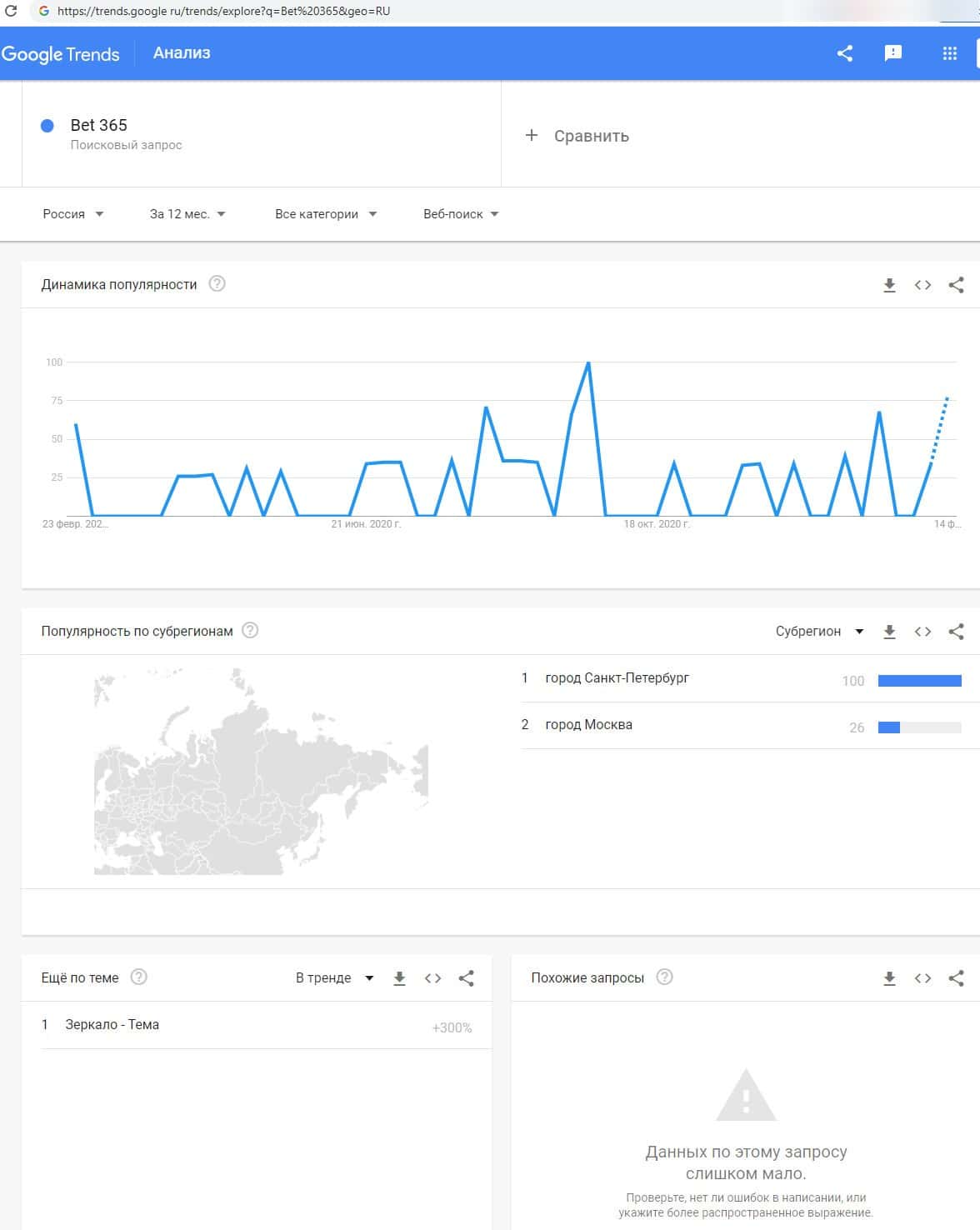Reload the page with browser refresh icon
980x1230 pixels.
click(x=11, y=11)
